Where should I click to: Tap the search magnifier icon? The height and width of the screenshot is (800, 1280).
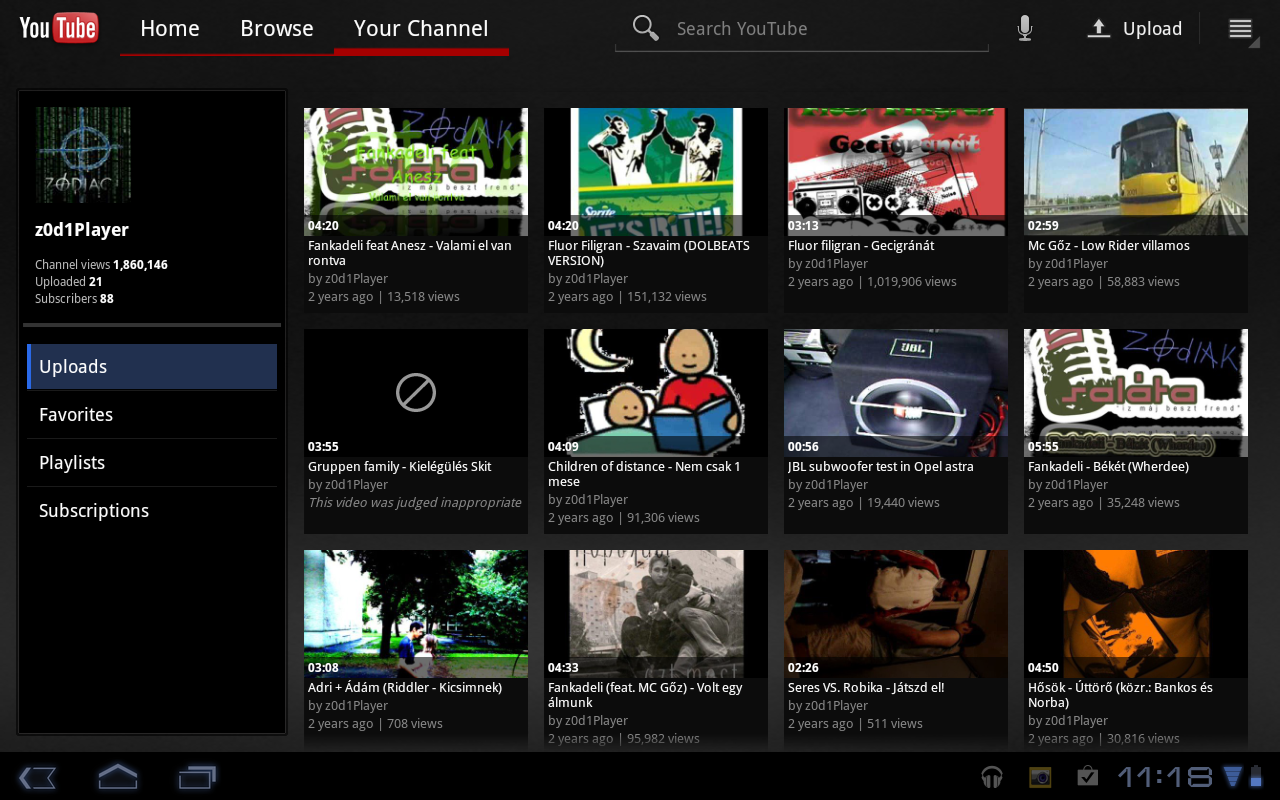(x=646, y=28)
